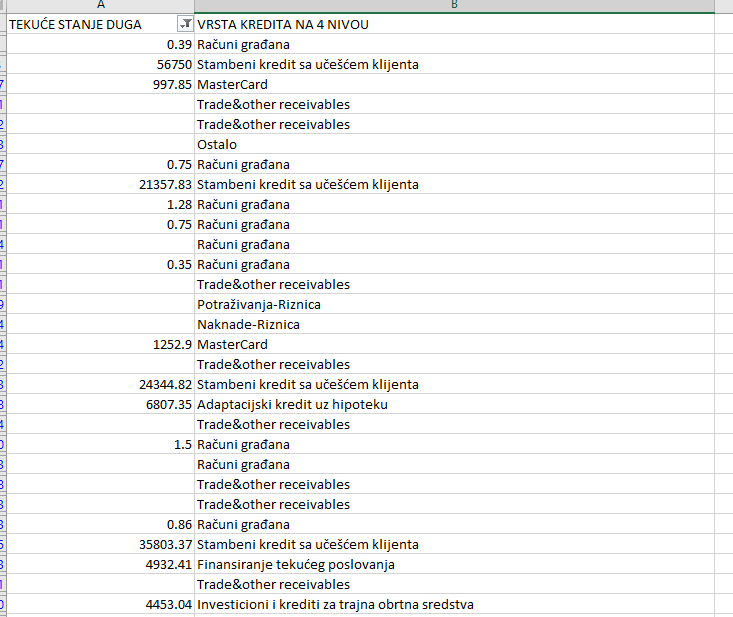Select cell with value 0.39

[101, 44]
